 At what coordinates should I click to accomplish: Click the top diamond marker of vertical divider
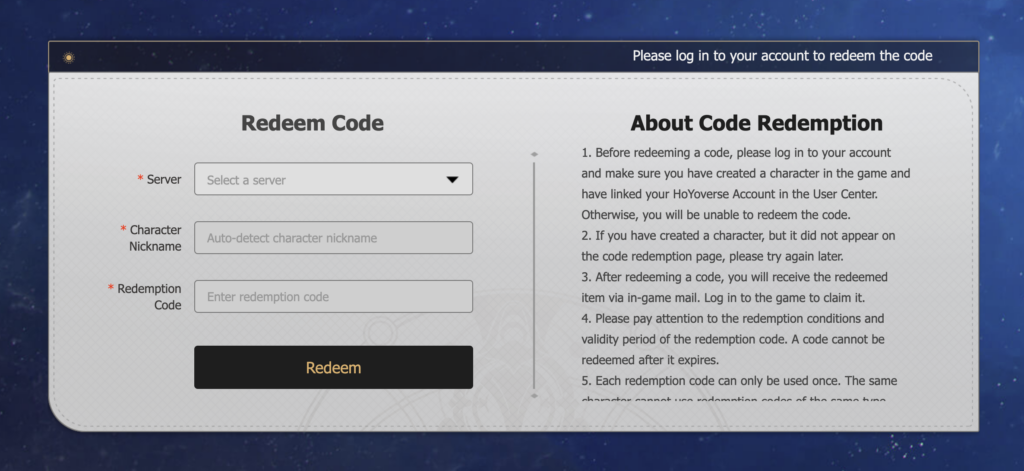click(x=534, y=154)
